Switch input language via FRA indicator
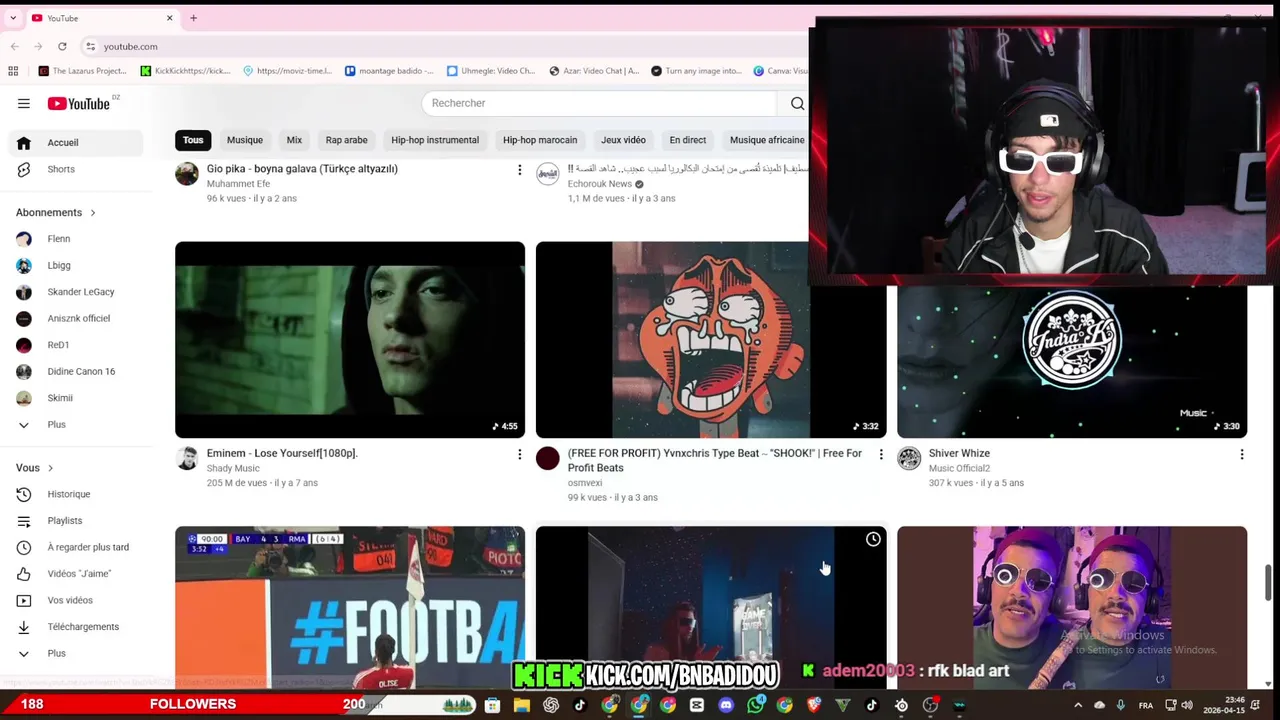The image size is (1280, 720). (x=1146, y=705)
